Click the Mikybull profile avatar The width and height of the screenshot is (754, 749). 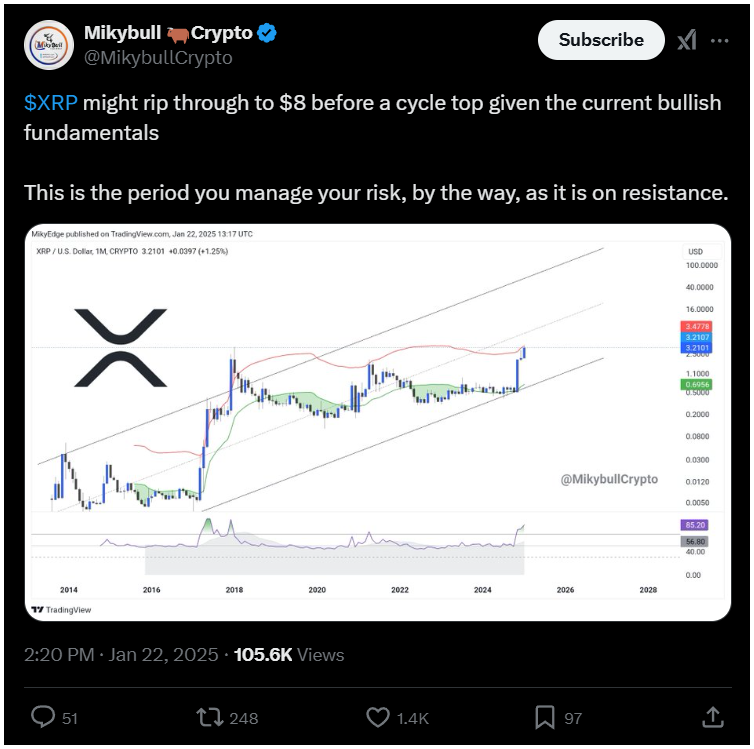pyautogui.click(x=49, y=45)
